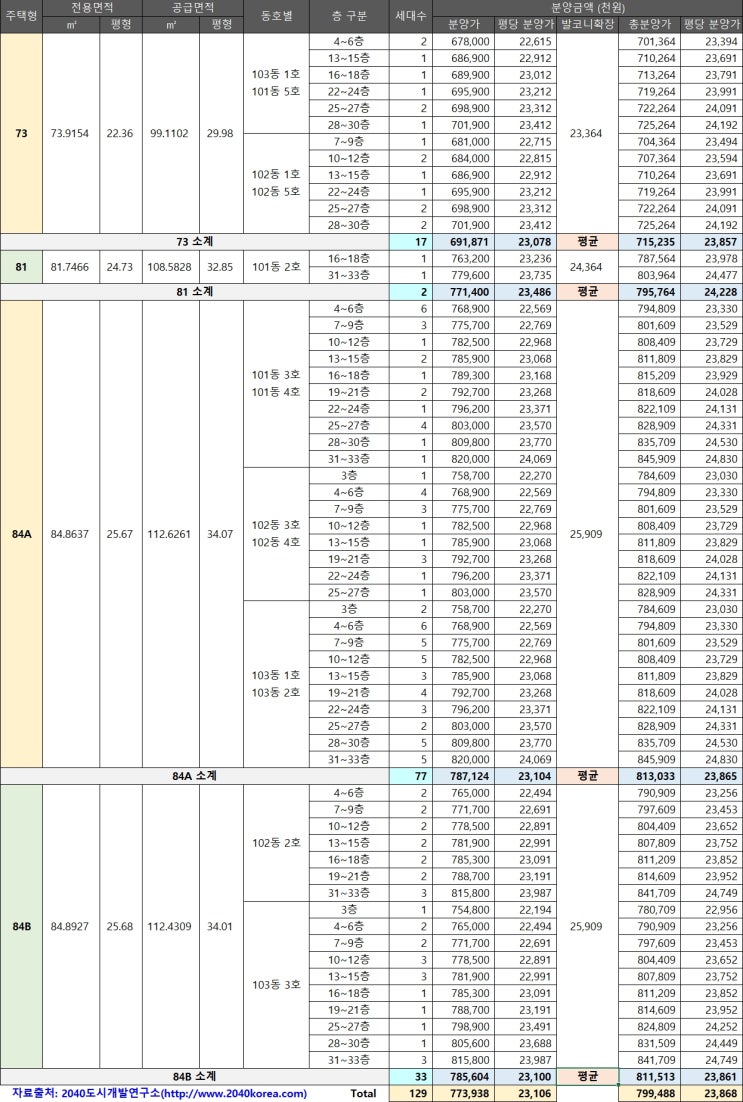Select the 세대수 column header
This screenshot has width=743, height=1102.
411,16
